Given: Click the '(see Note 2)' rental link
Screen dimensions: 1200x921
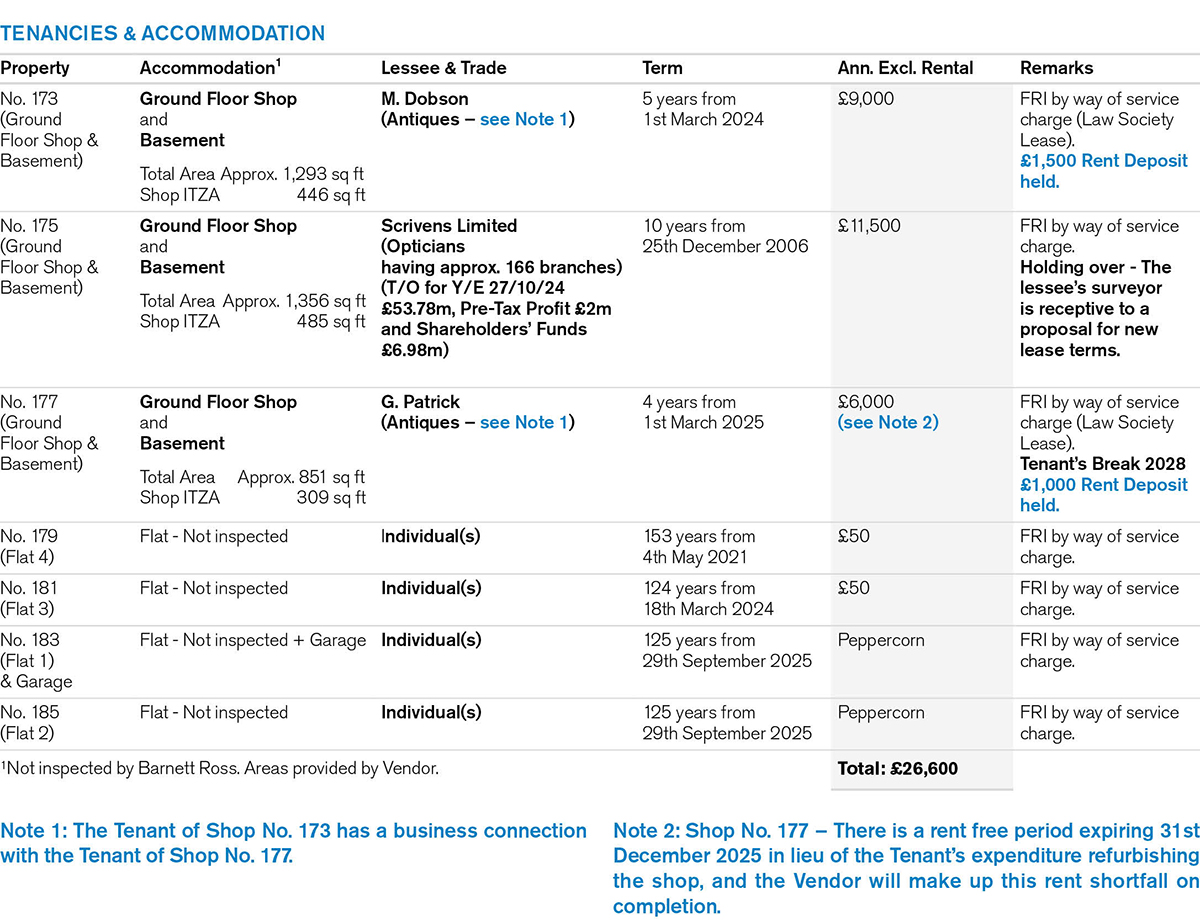Looking at the screenshot, I should click(x=888, y=423).
